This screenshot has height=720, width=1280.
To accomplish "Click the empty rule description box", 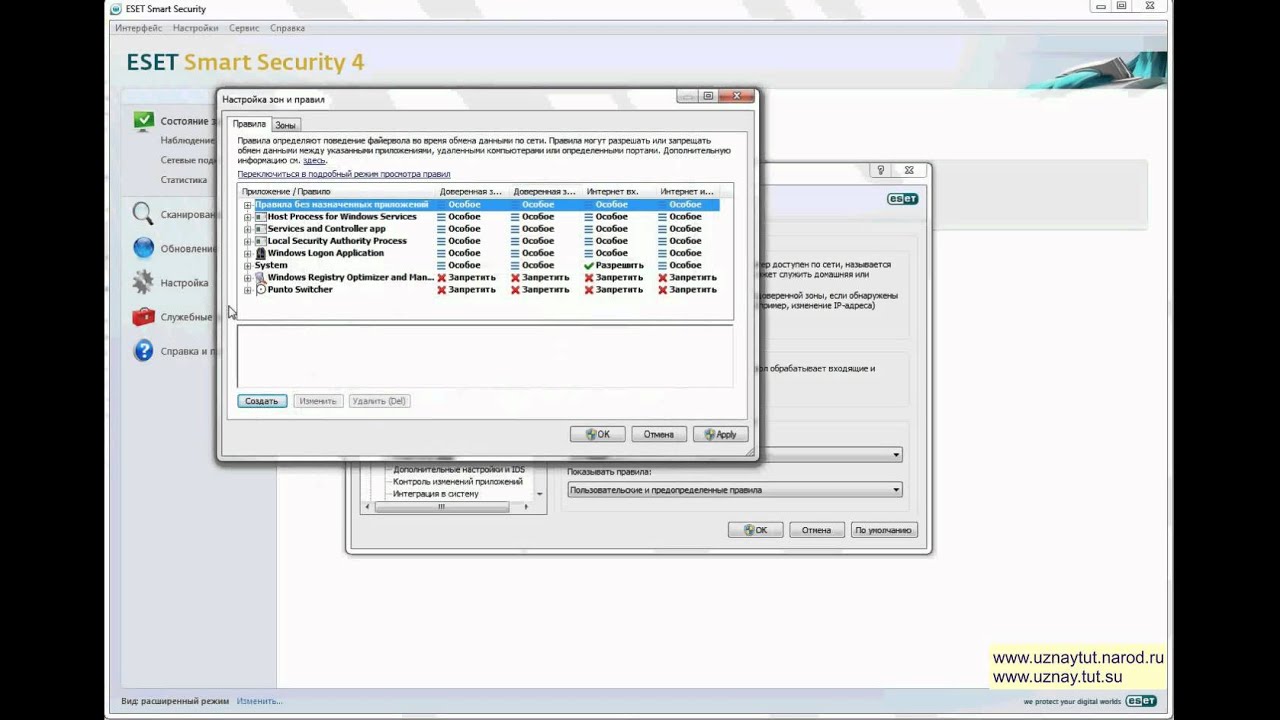I will [x=485, y=355].
